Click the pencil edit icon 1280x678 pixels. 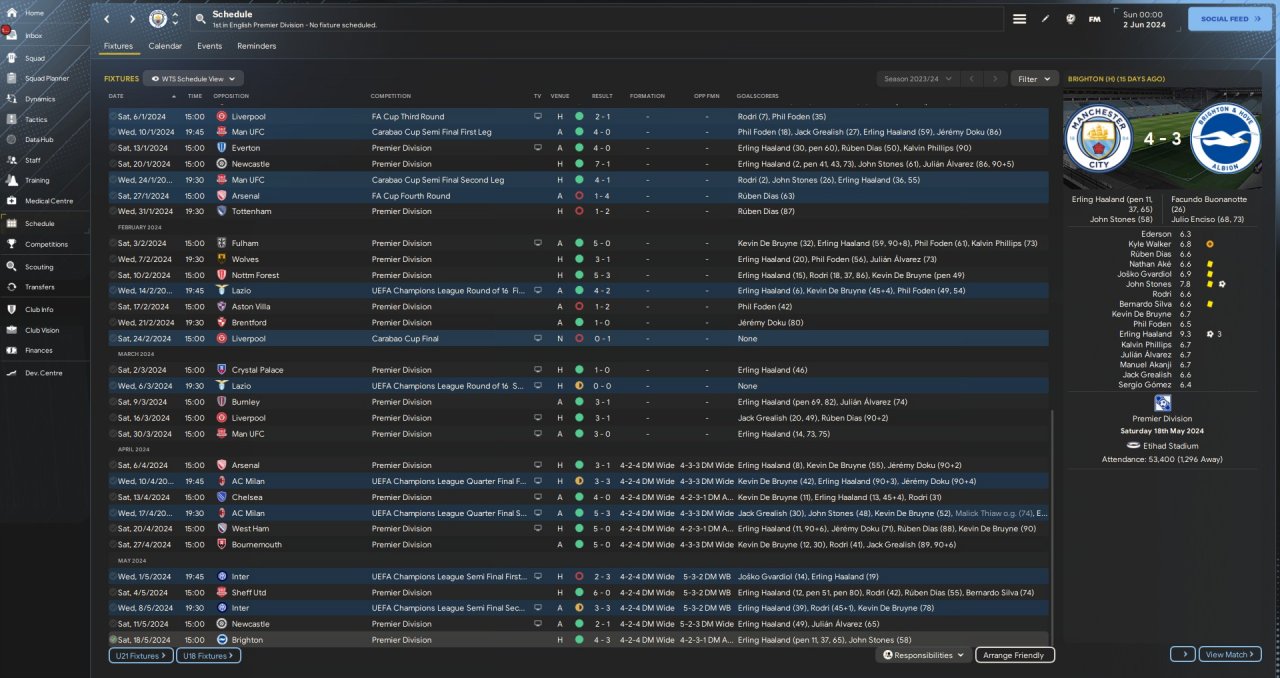pos(1045,19)
